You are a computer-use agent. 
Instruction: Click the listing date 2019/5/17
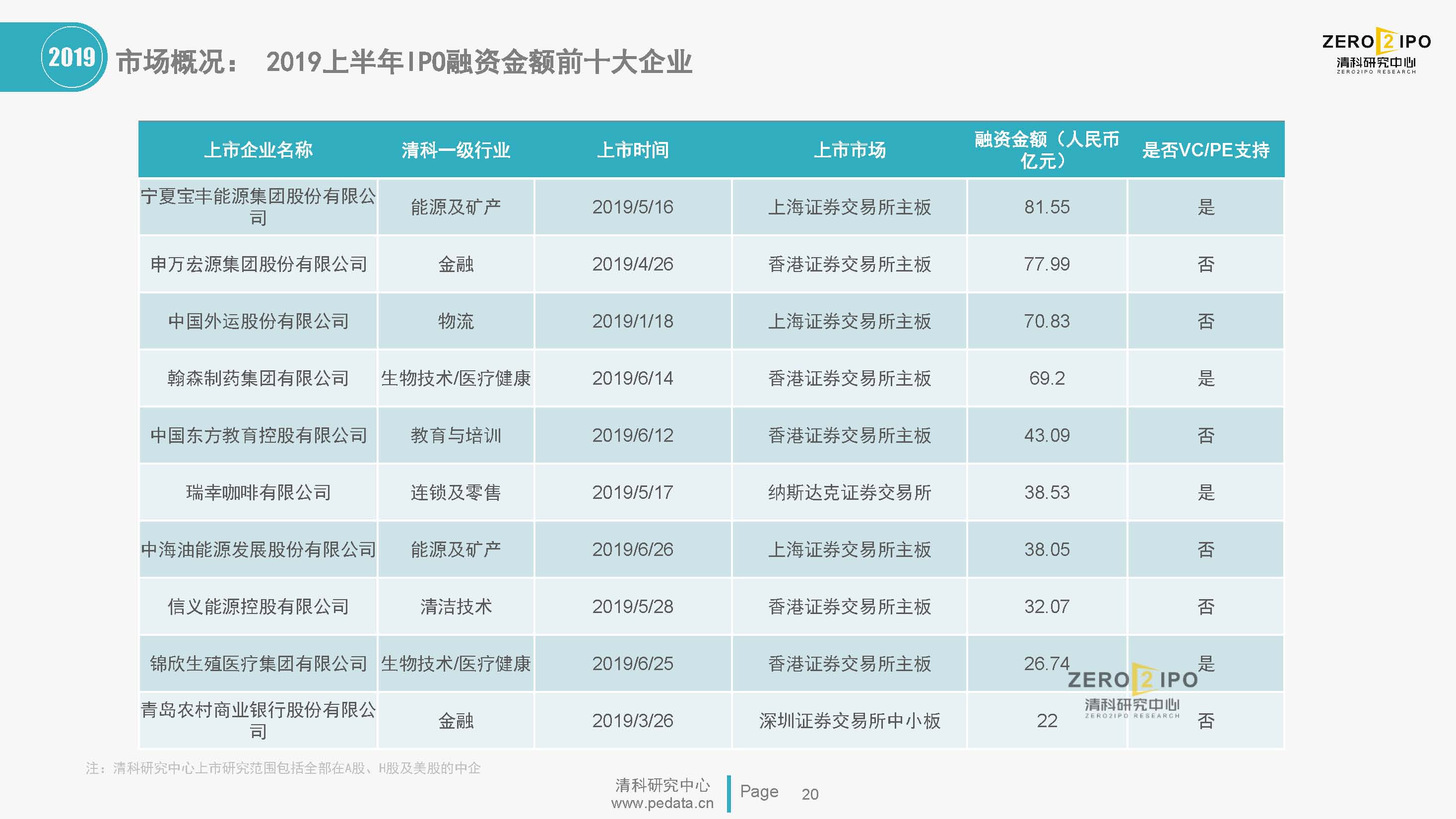click(633, 492)
